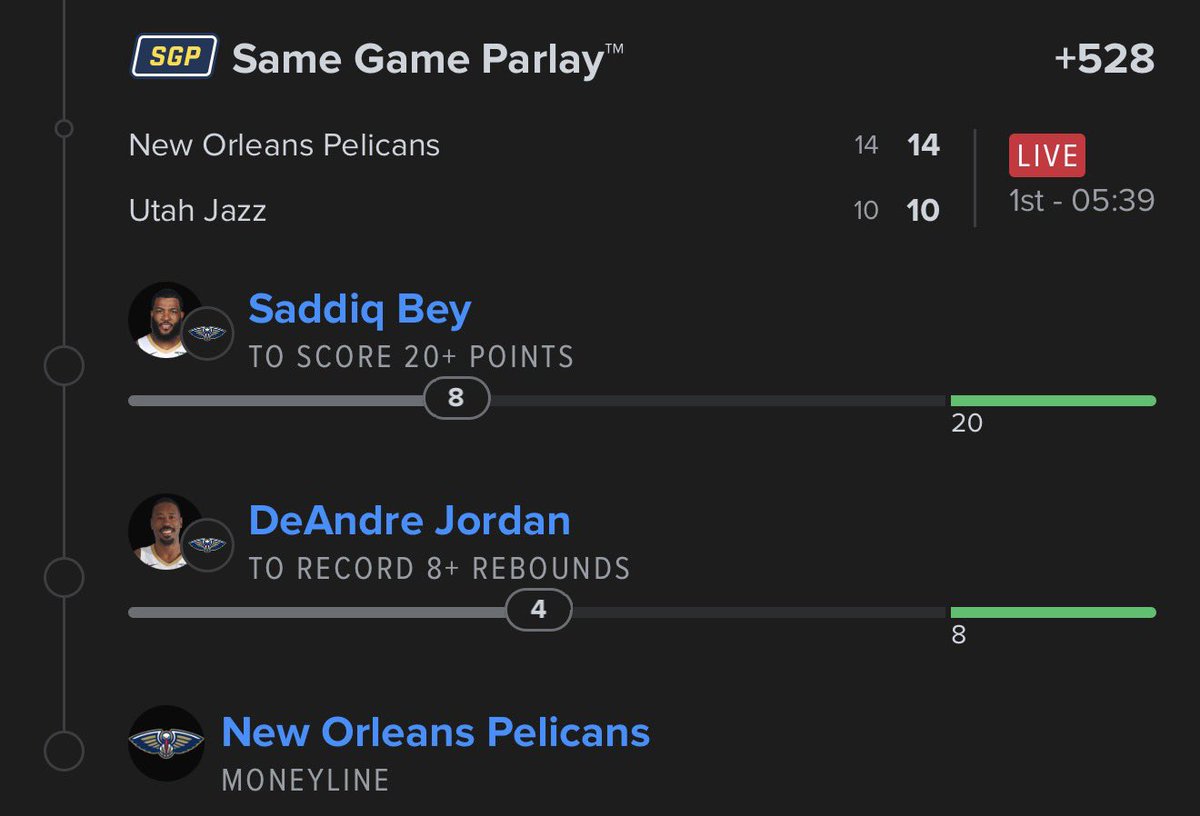
Task: Click the 4 rebounds progress marker
Action: (538, 610)
